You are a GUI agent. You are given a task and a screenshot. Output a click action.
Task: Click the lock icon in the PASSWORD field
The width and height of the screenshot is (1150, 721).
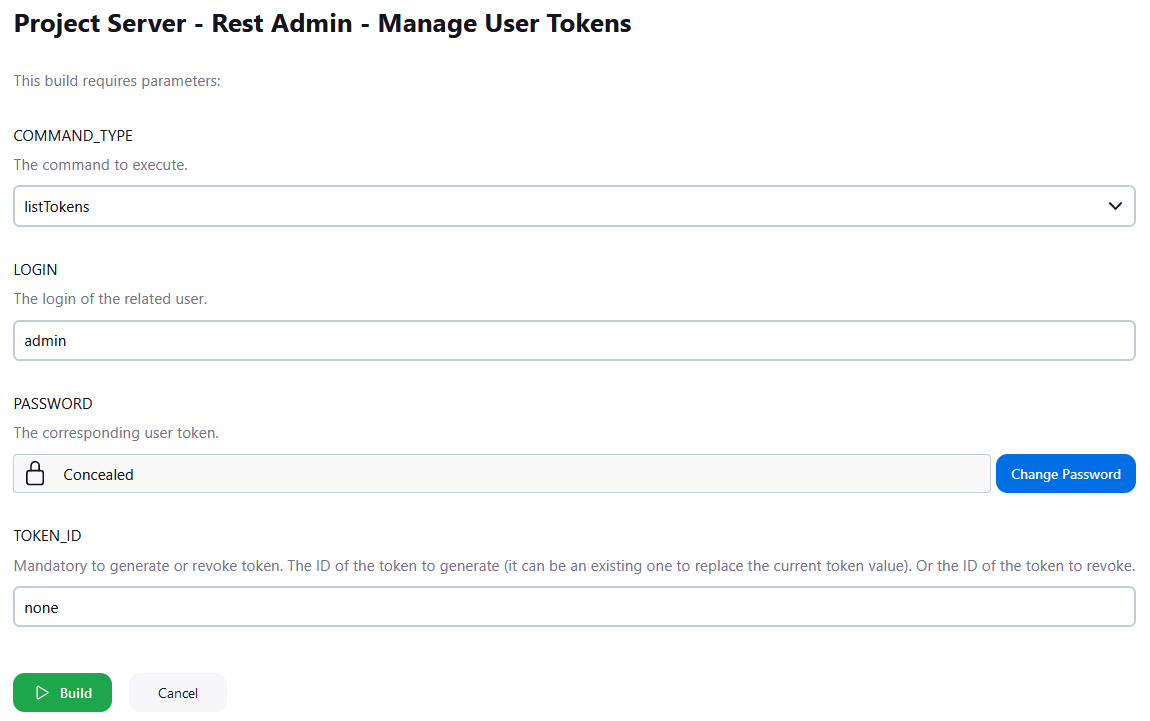click(35, 473)
